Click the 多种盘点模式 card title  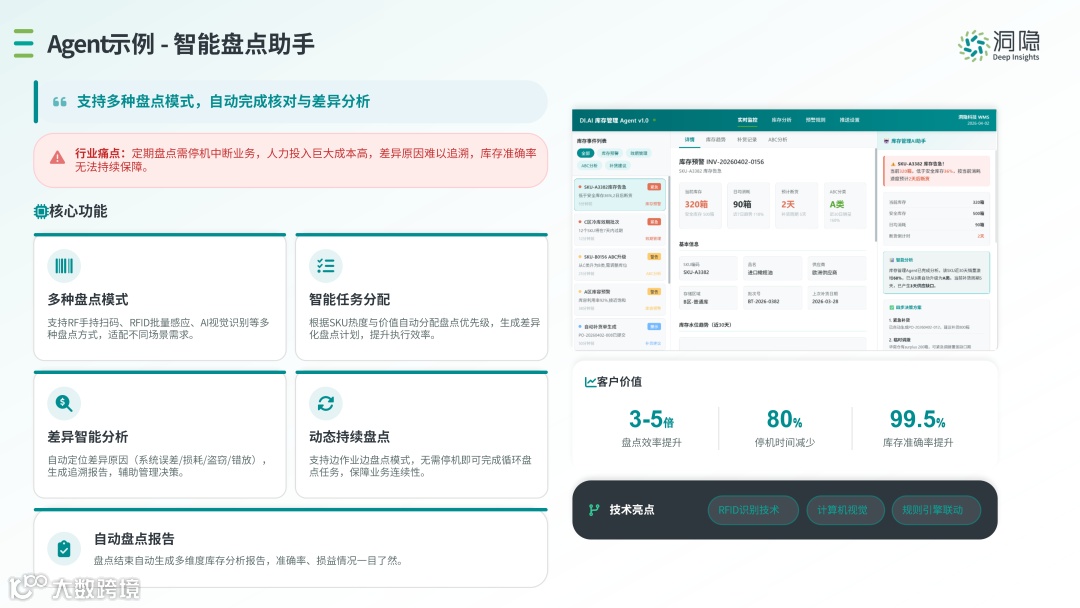87,300
